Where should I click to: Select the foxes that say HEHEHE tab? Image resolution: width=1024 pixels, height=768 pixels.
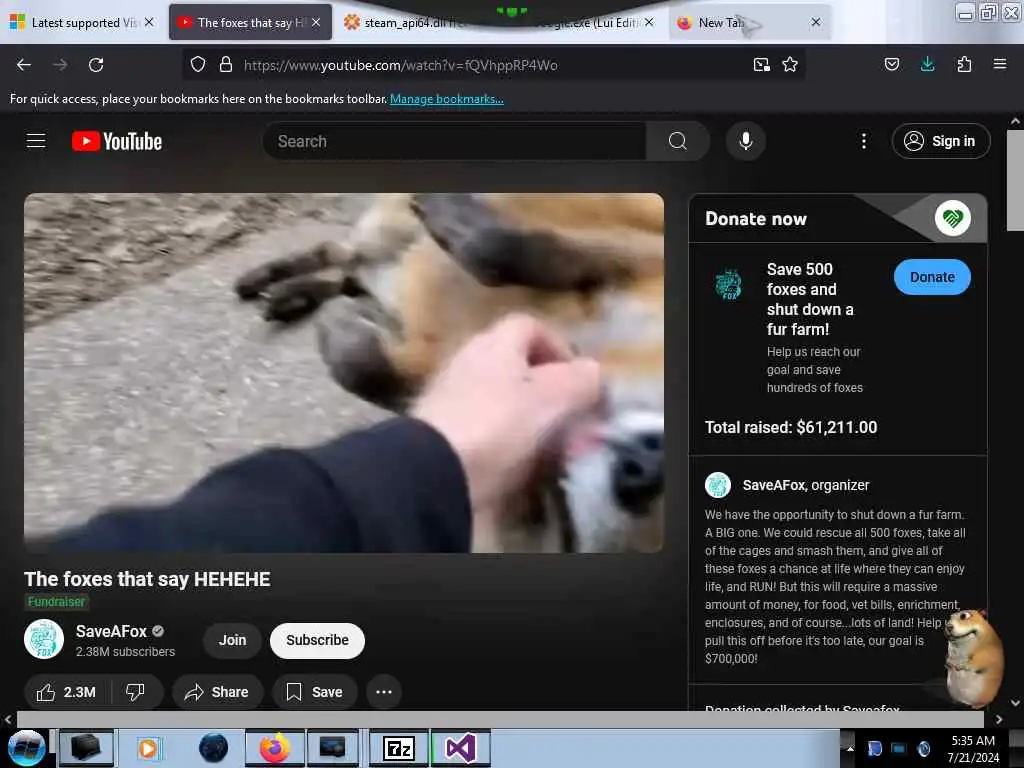click(251, 23)
